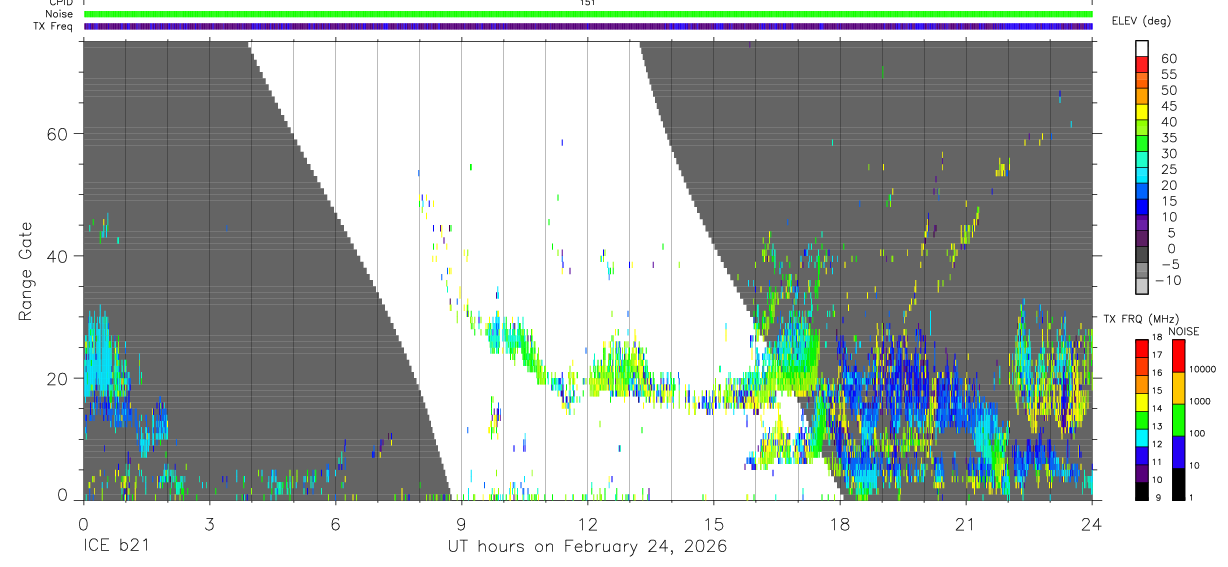Click the UT hours on February 24, 2026 title
This screenshot has width=1228, height=567.
pyautogui.click(x=587, y=547)
